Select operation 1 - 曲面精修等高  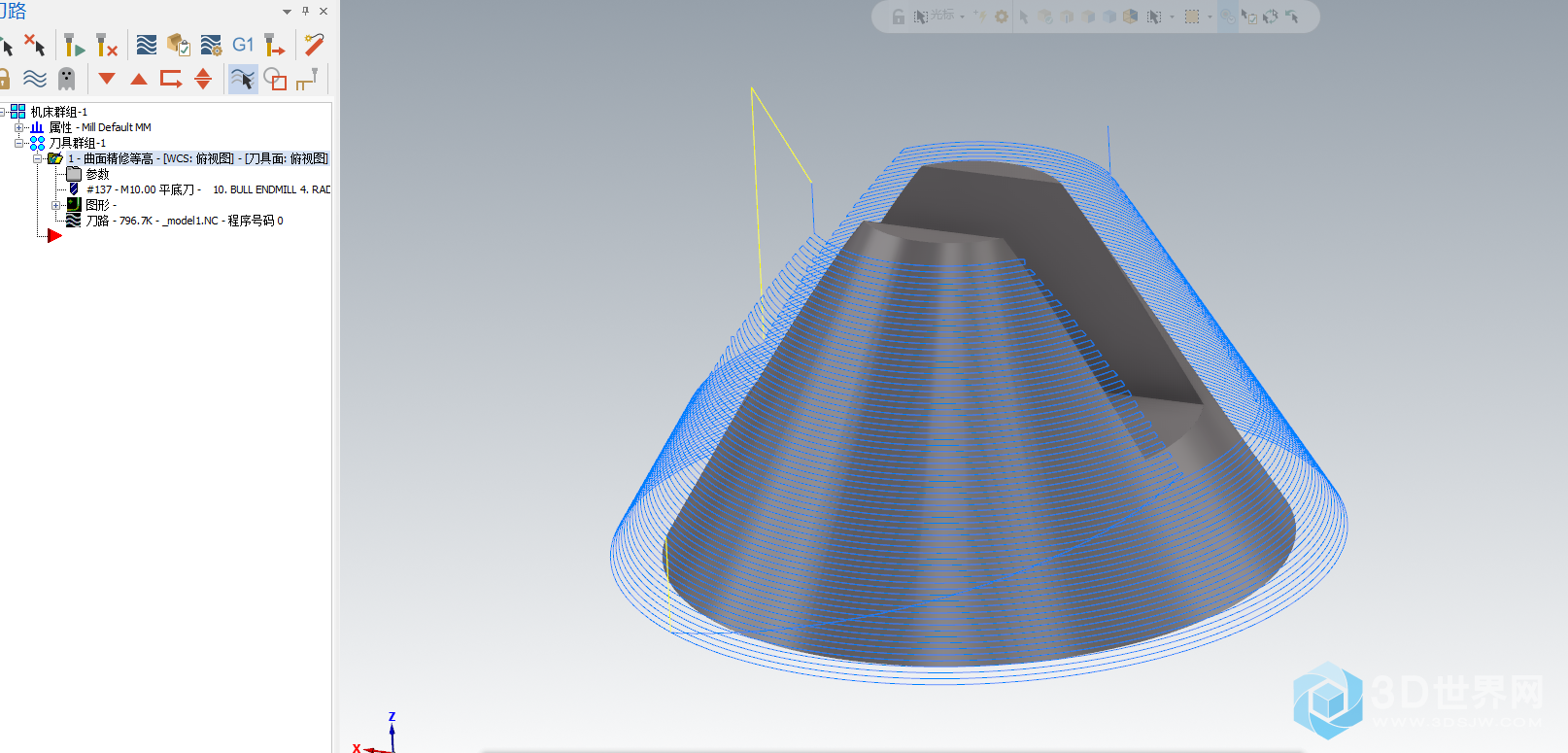tap(198, 158)
